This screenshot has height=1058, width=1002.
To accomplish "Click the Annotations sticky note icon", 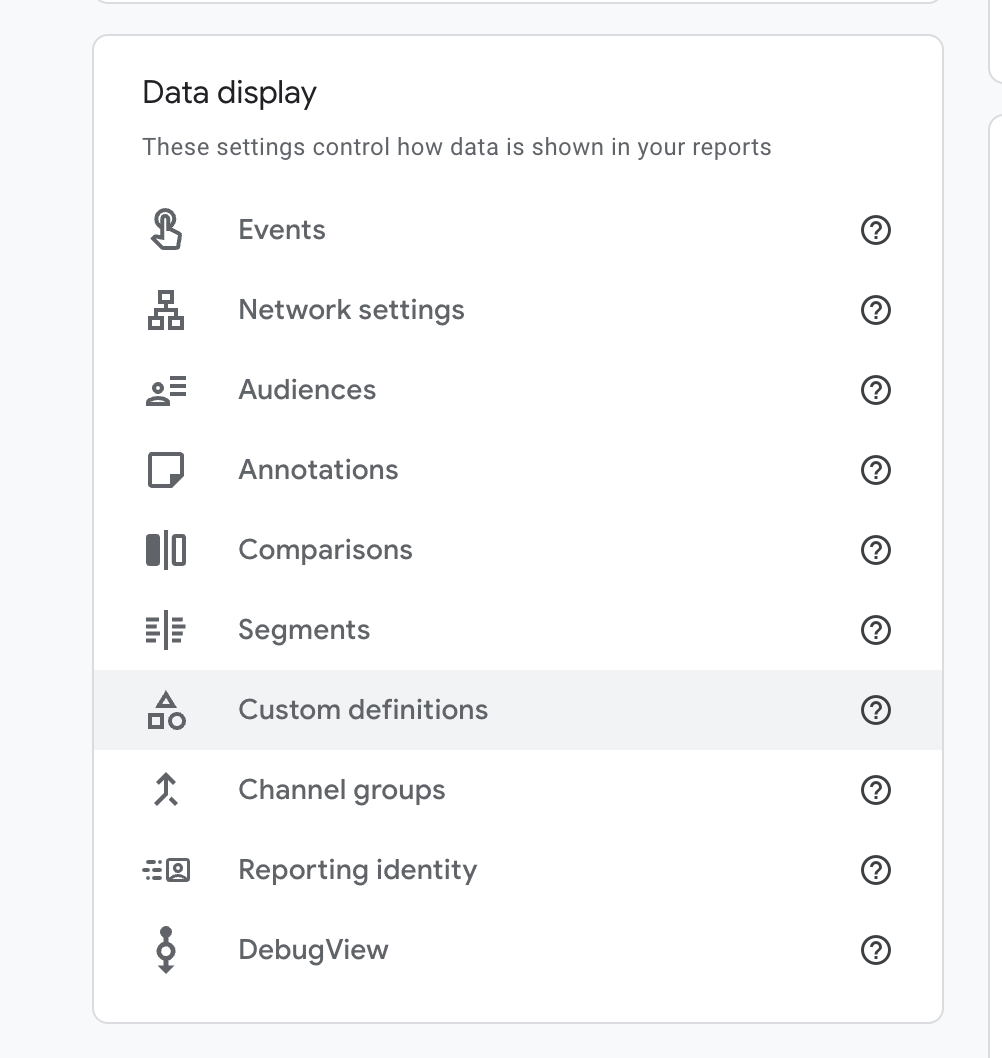I will tap(166, 470).
